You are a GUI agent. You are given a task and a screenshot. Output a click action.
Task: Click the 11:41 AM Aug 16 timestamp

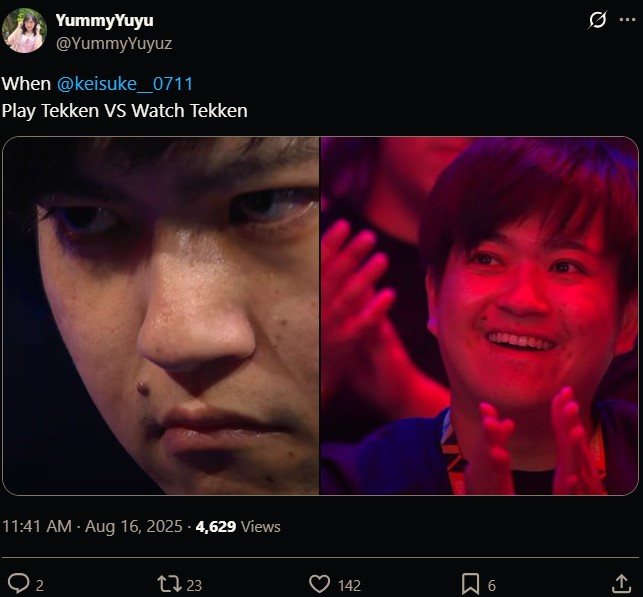[92, 526]
